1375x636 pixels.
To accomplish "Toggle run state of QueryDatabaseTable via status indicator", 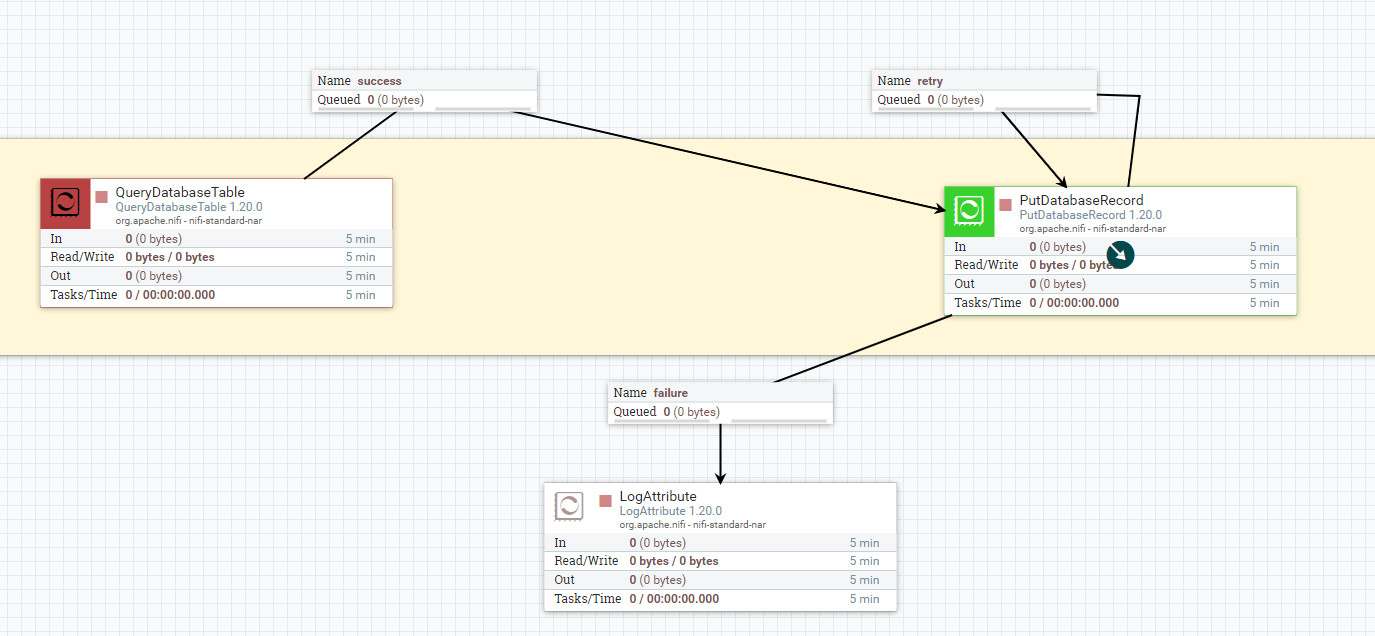I will 100,197.
